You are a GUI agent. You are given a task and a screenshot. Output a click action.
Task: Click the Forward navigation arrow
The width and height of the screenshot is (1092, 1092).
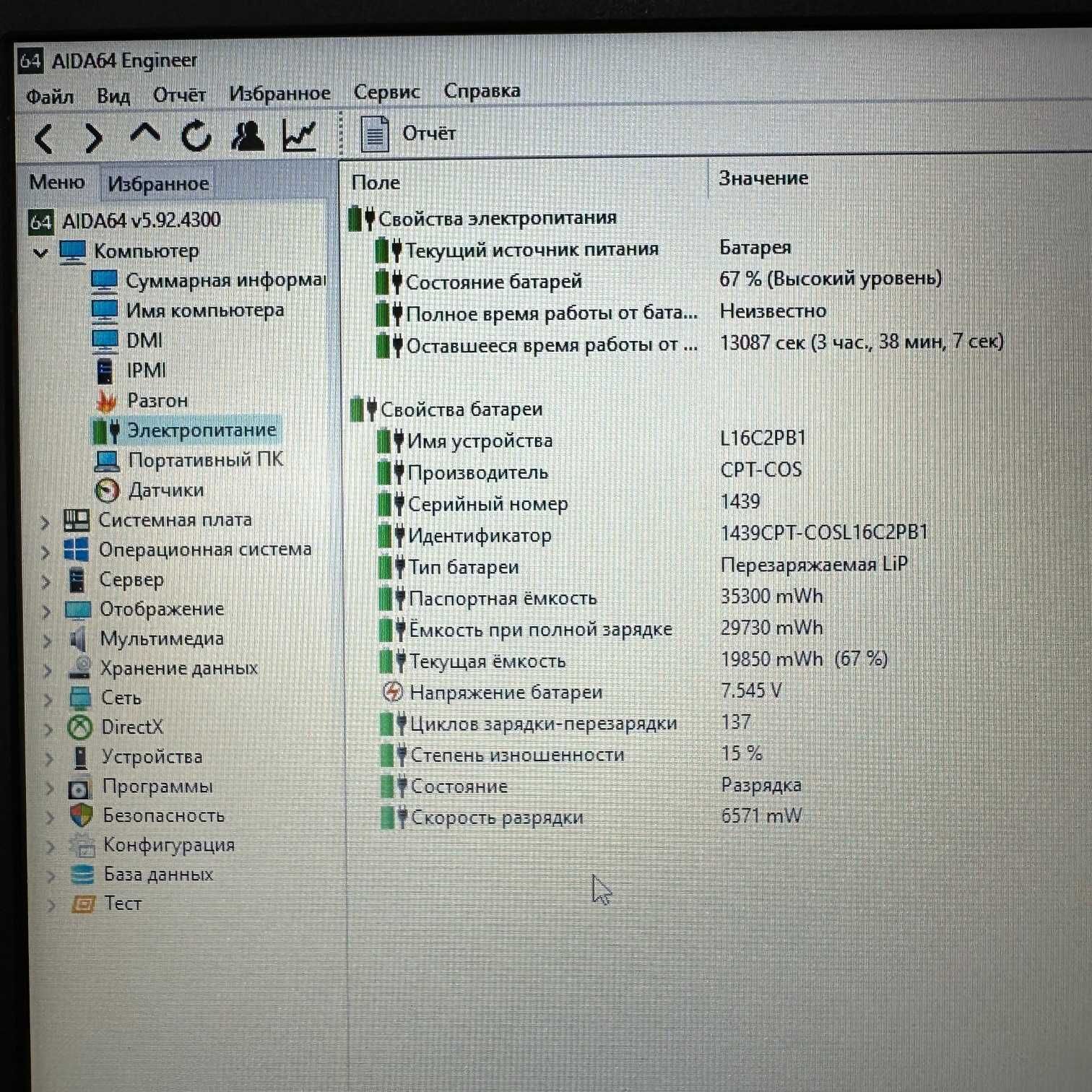[x=94, y=137]
